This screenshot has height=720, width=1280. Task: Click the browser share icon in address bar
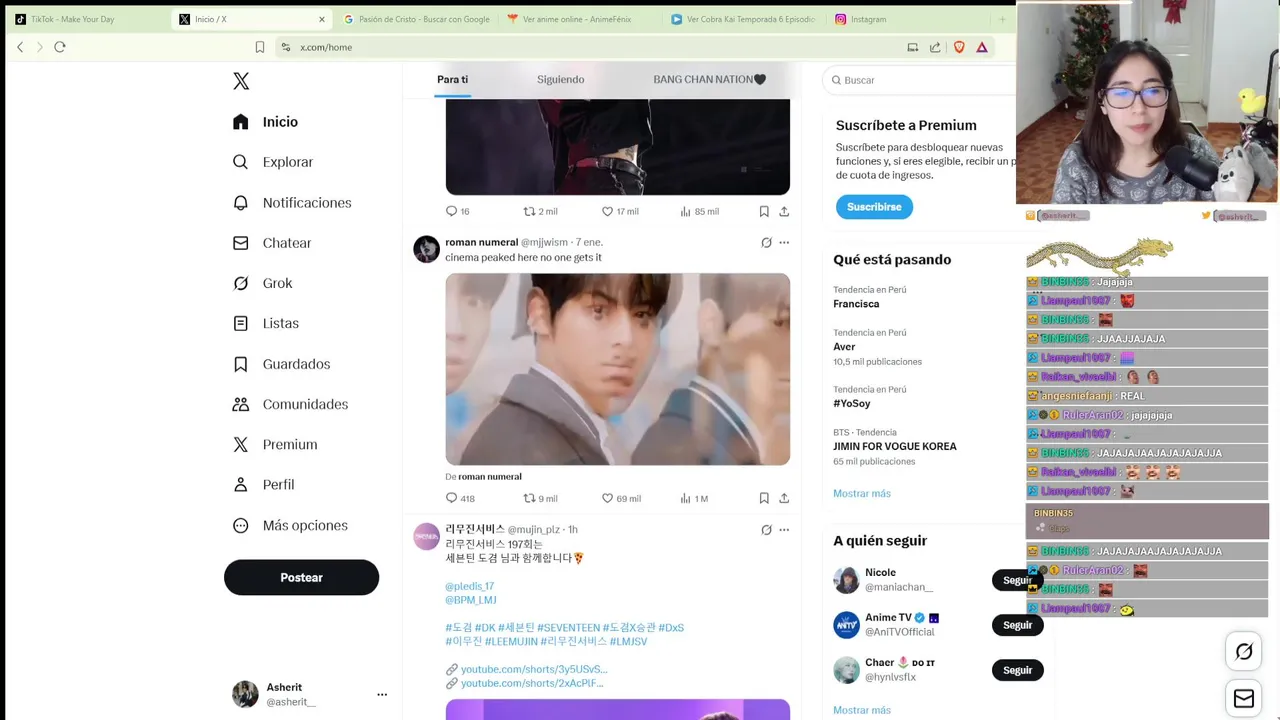(935, 47)
